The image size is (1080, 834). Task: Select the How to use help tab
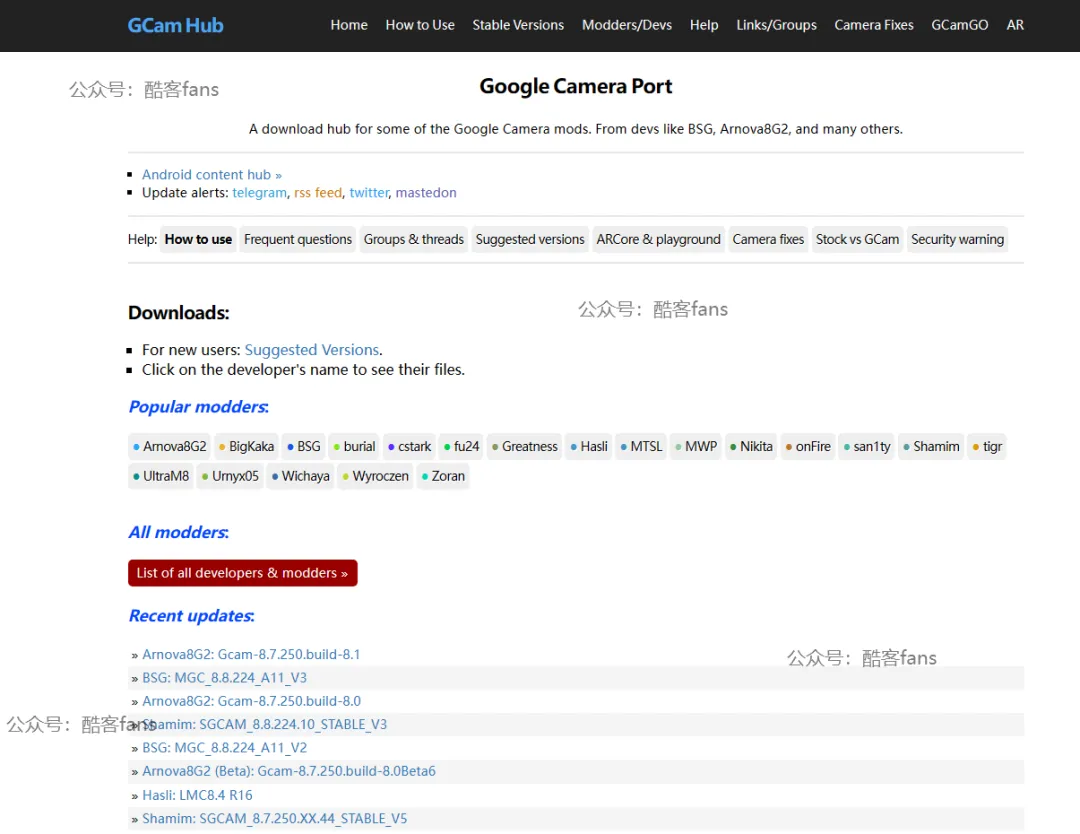point(198,240)
